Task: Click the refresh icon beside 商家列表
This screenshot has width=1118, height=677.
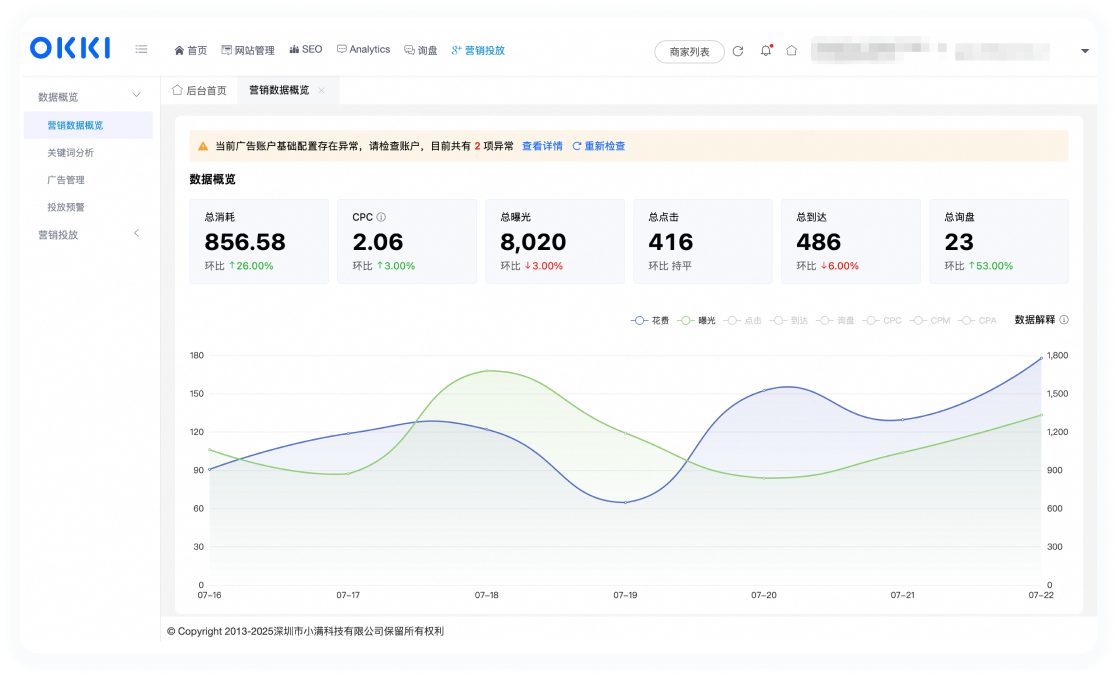Action: tap(738, 51)
